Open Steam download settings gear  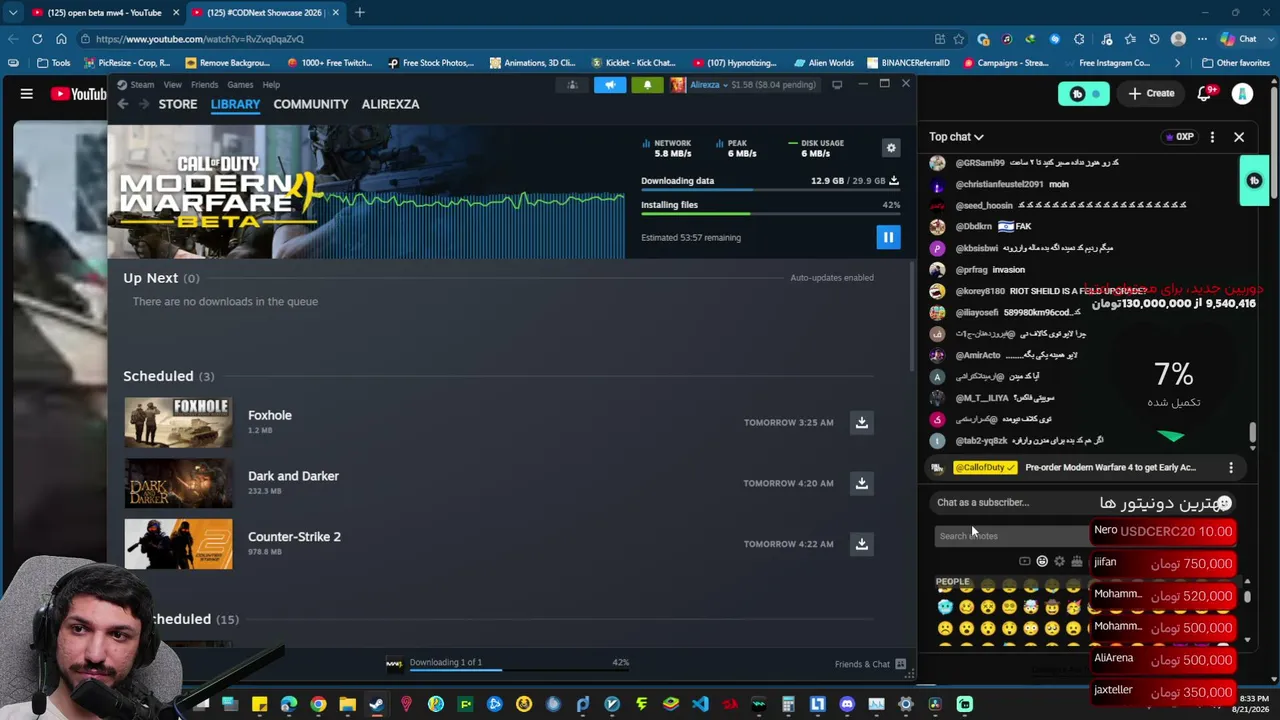pyautogui.click(x=891, y=148)
